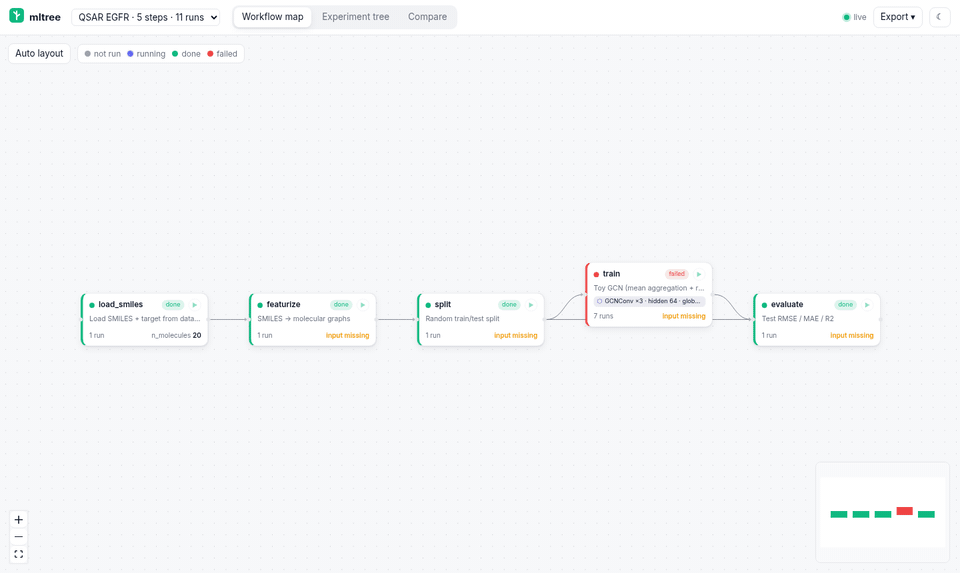This screenshot has height=573, width=960.
Task: Click the live status indicator
Action: [855, 17]
